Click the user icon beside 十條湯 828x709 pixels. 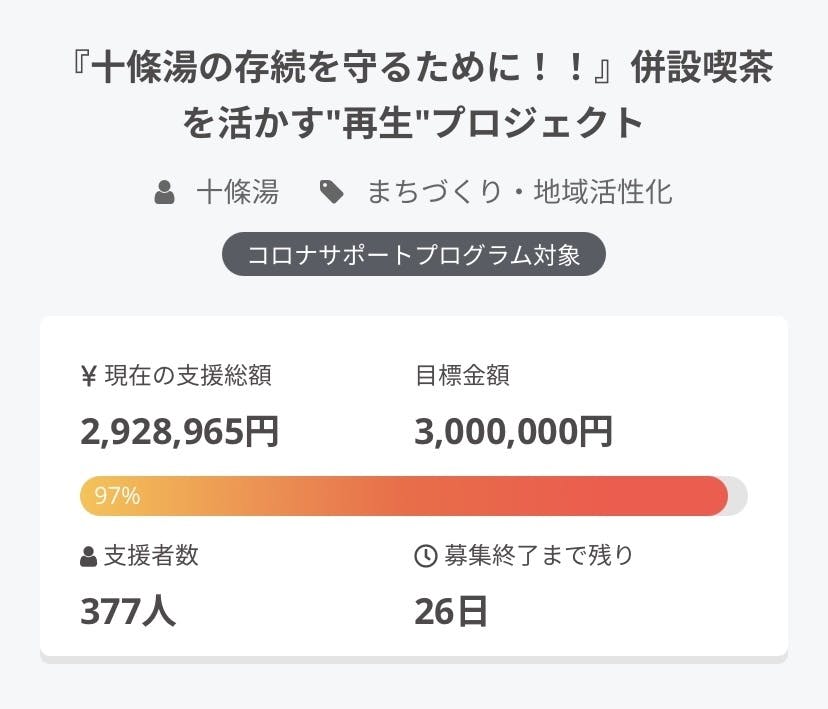[165, 192]
